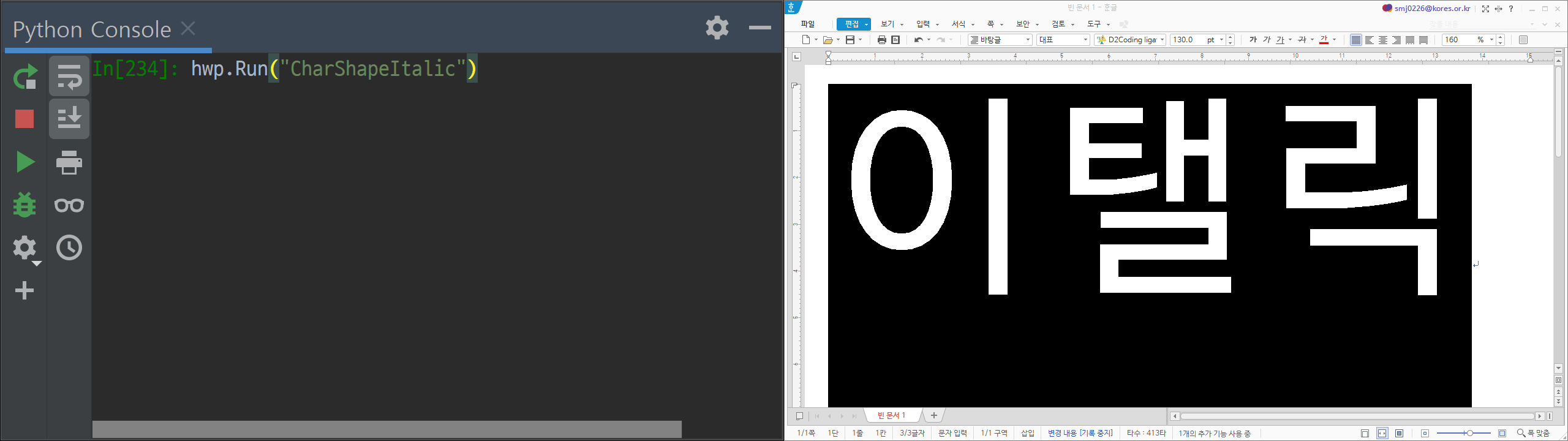Undo the last action in Hangul
The height and width of the screenshot is (441, 1568).
pyautogui.click(x=918, y=40)
